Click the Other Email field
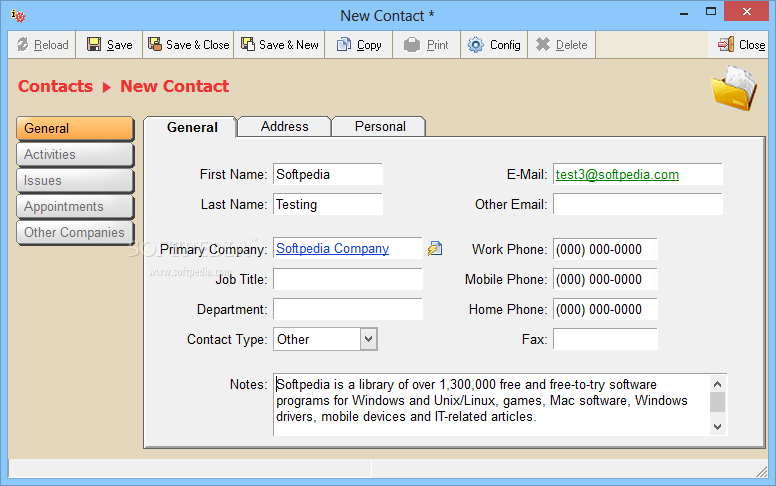 [637, 204]
